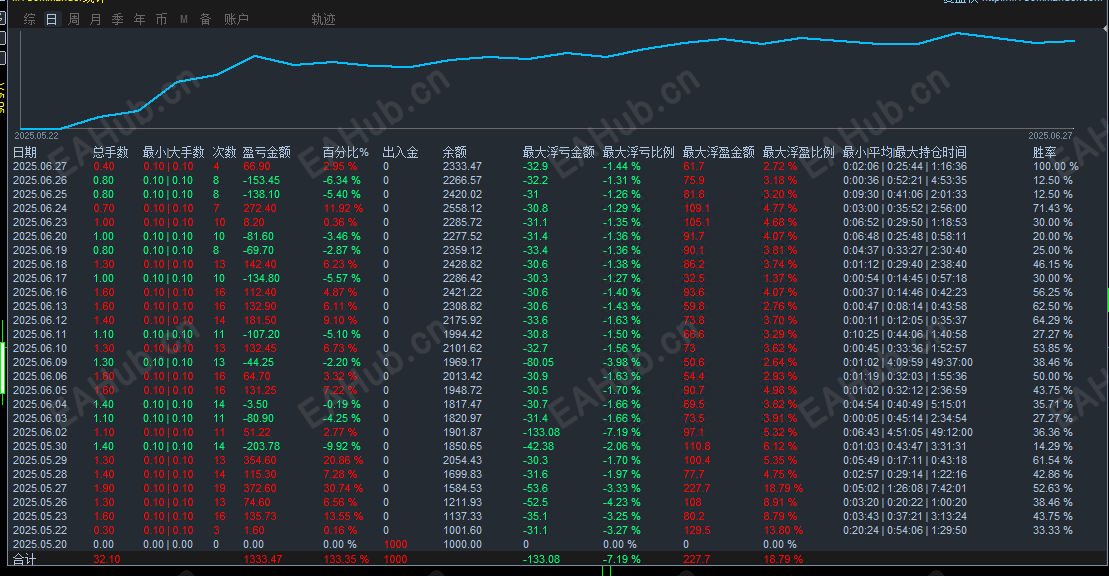Select the 2025.06.18 date cell
Screen dimensions: 1109x576
[40, 265]
